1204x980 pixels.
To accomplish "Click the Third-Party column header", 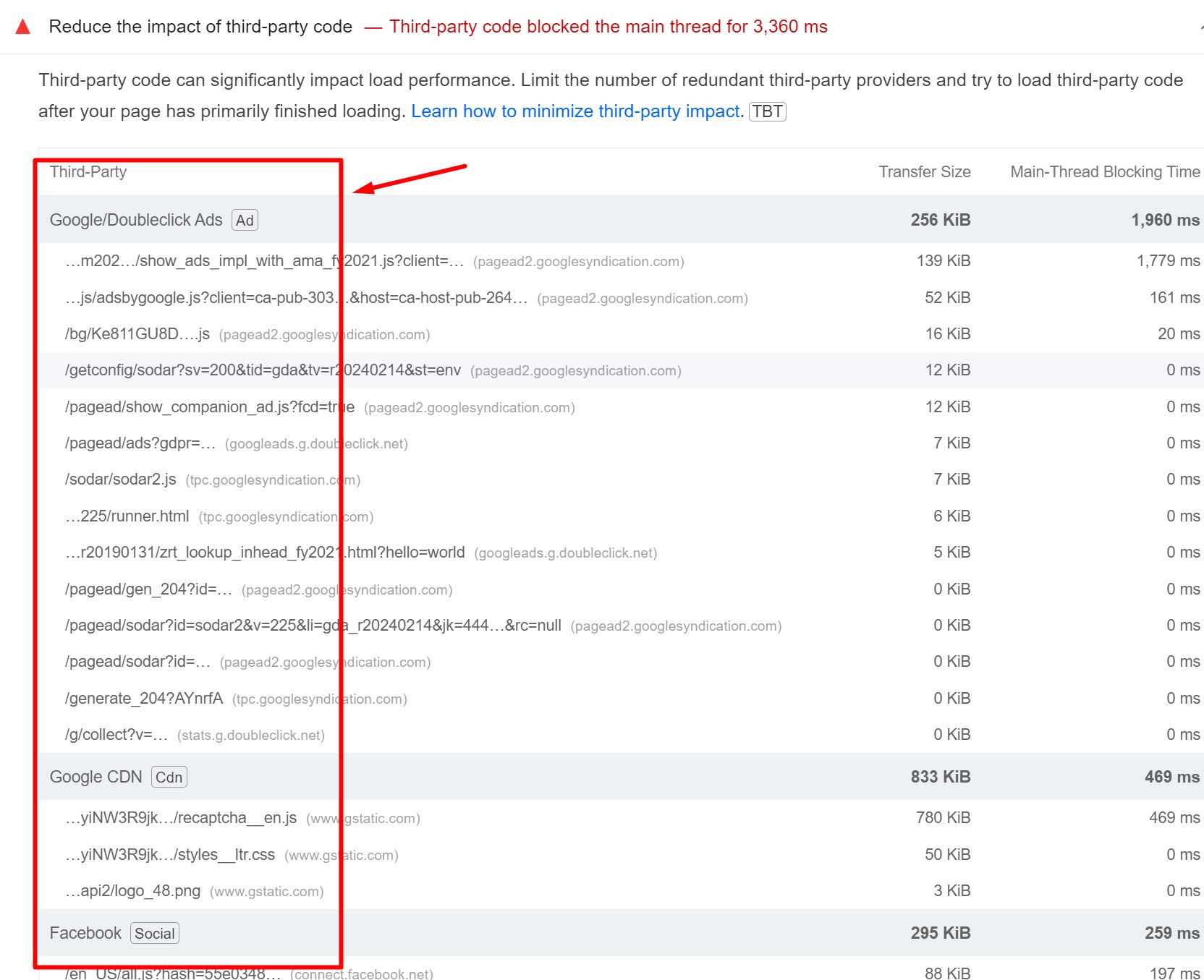I will (x=88, y=172).
